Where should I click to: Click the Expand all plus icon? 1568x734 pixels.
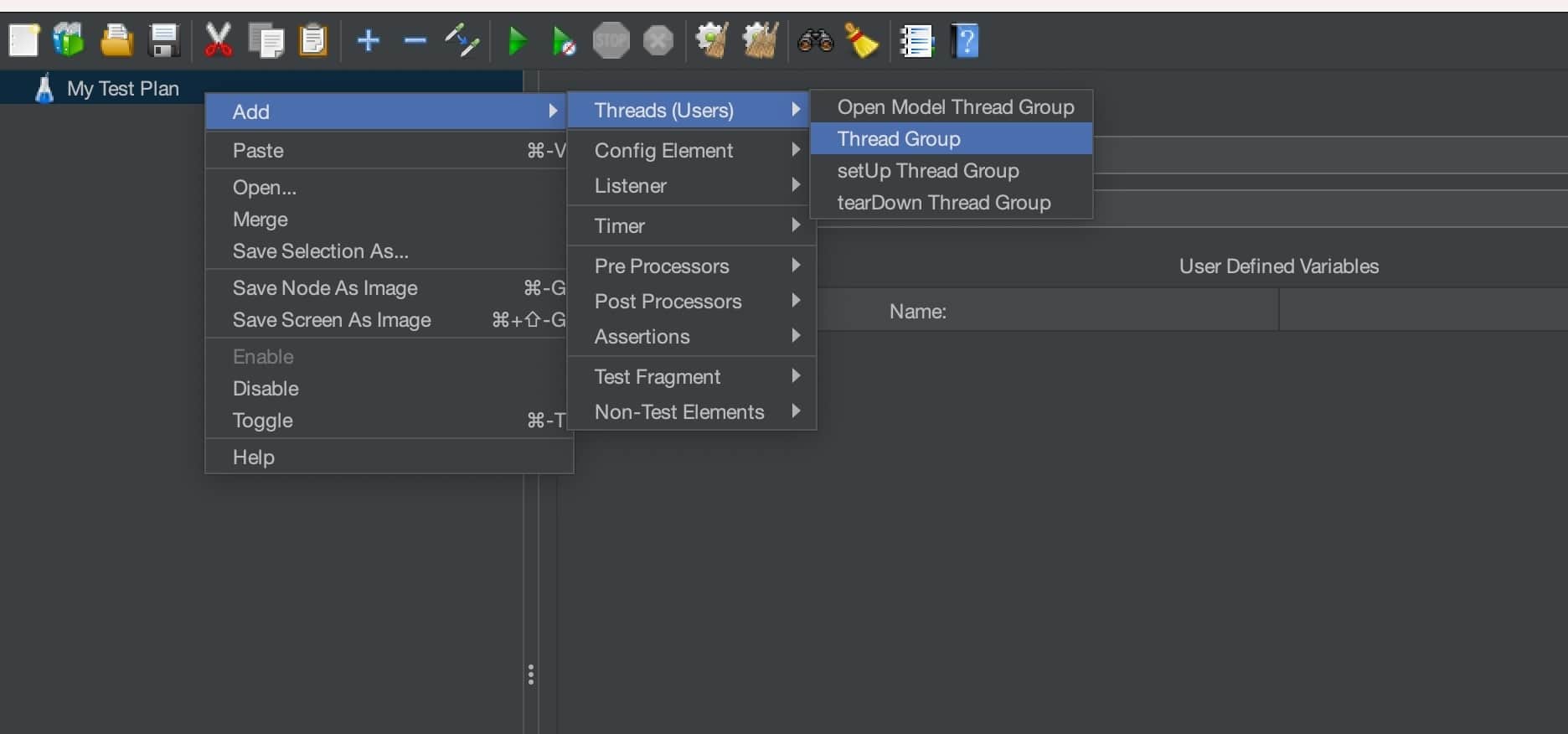(x=369, y=40)
